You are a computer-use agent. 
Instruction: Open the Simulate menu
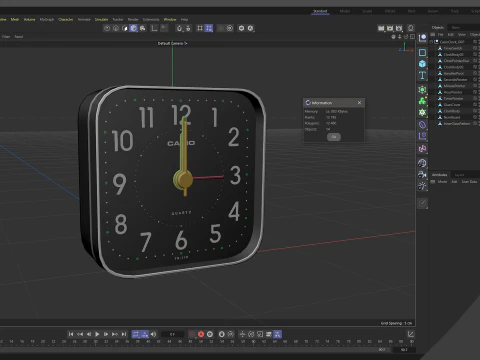tap(101, 19)
